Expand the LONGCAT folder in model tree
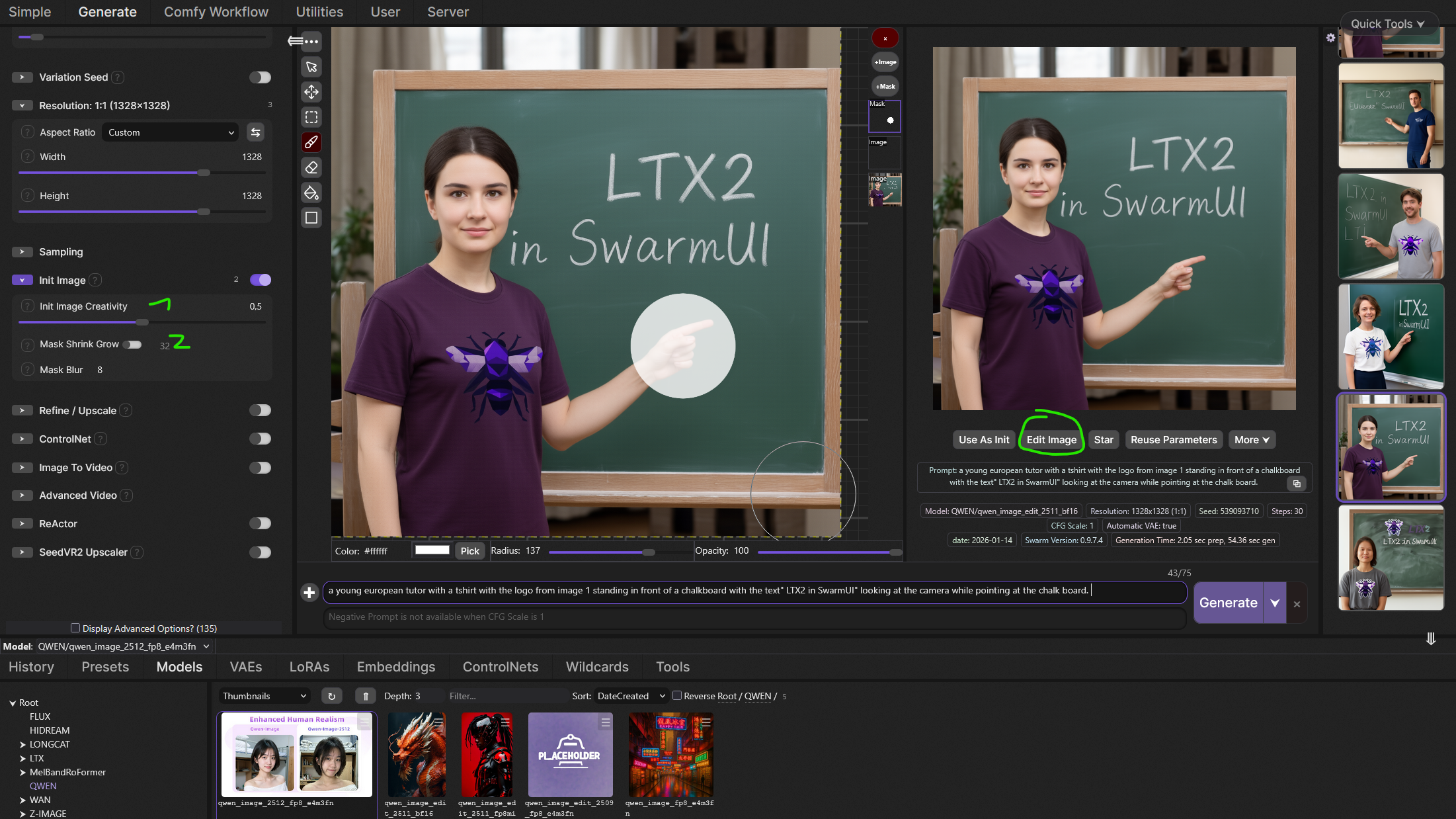This screenshot has height=819, width=1456. point(22,744)
